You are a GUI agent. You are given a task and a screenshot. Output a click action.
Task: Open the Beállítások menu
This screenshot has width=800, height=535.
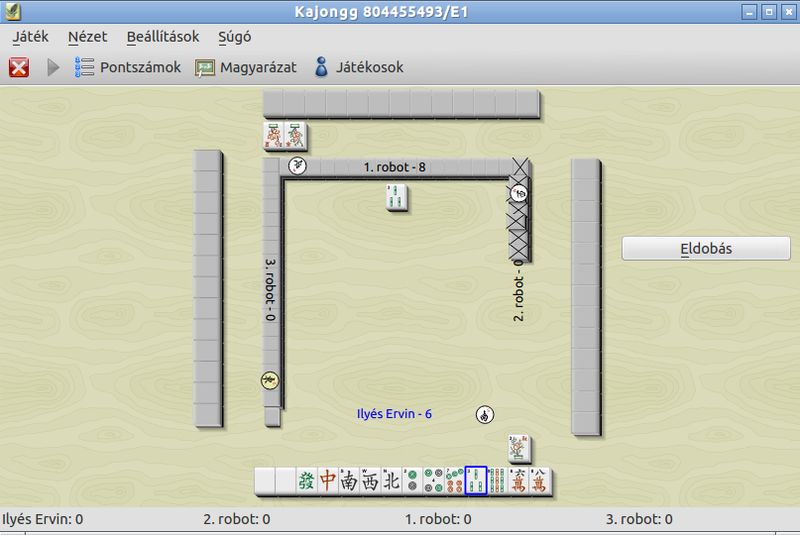tap(163, 37)
